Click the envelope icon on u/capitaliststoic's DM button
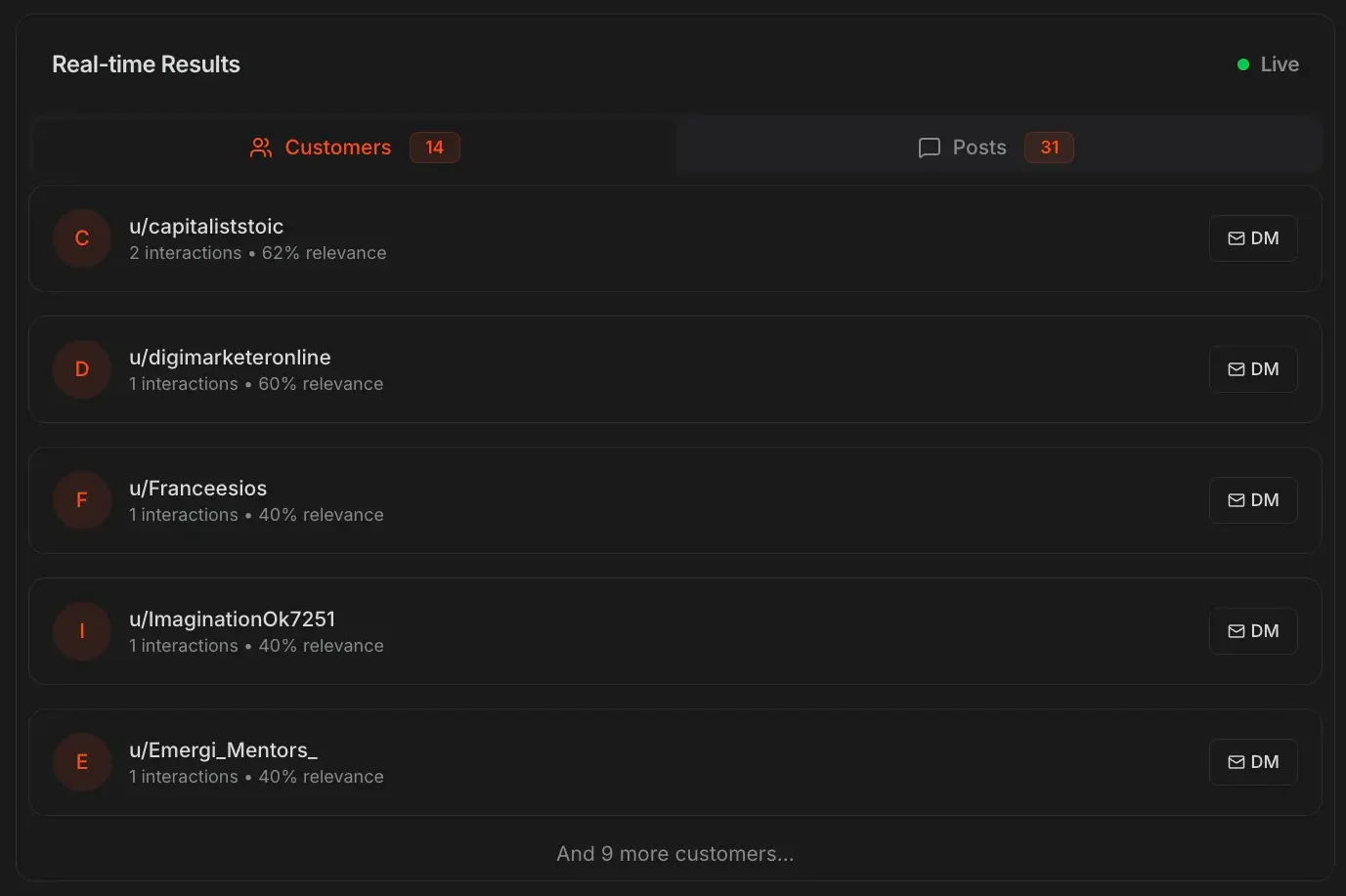Screen dimensions: 1346x896 tap(1236, 237)
